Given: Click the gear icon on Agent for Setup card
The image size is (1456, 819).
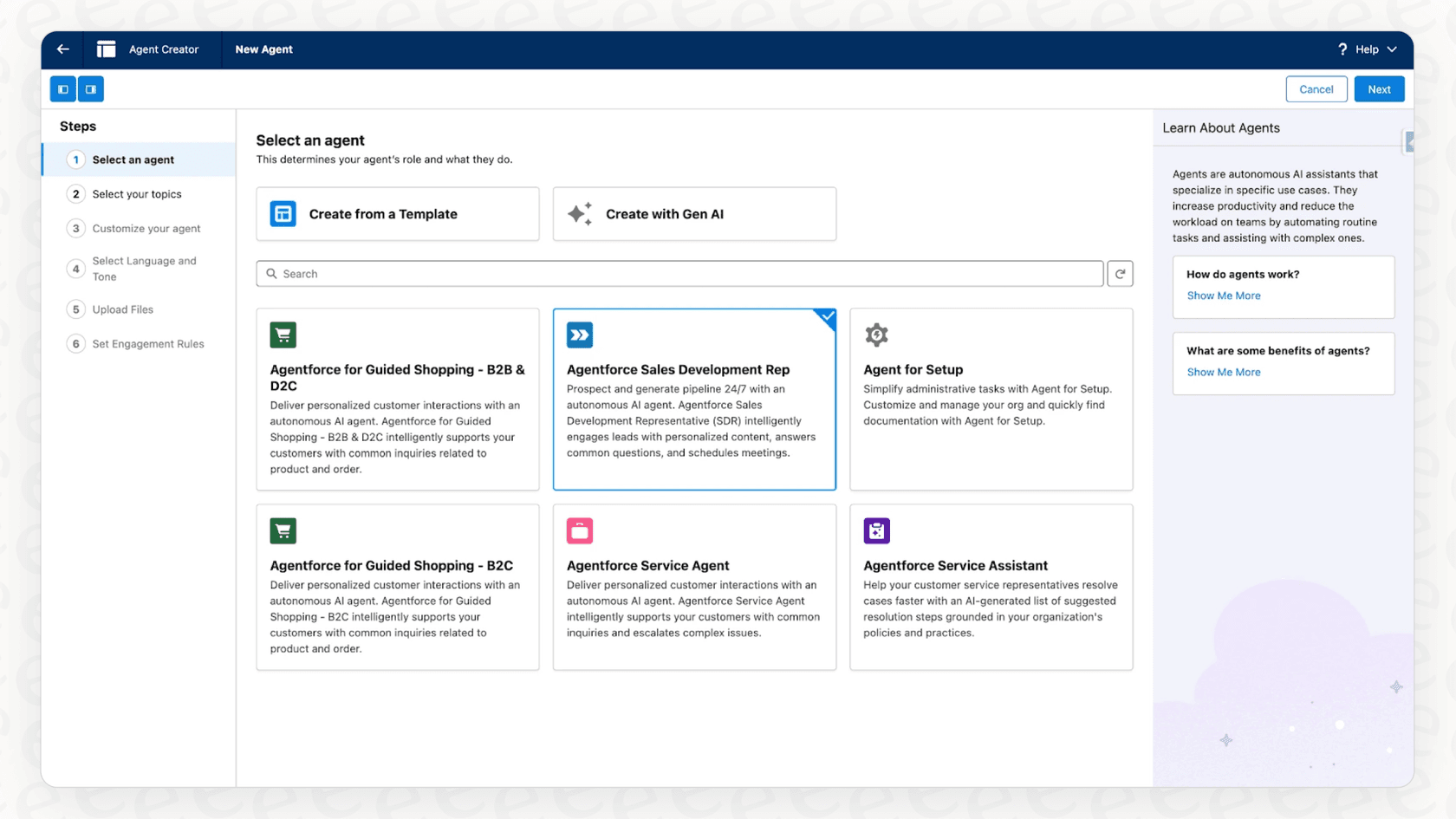Looking at the screenshot, I should point(876,335).
